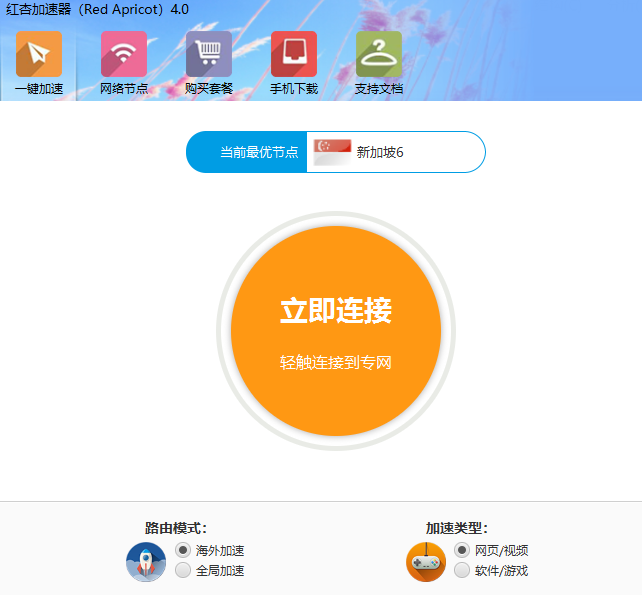Select the 海外加速 radio button
642x595 pixels.
pyautogui.click(x=183, y=551)
